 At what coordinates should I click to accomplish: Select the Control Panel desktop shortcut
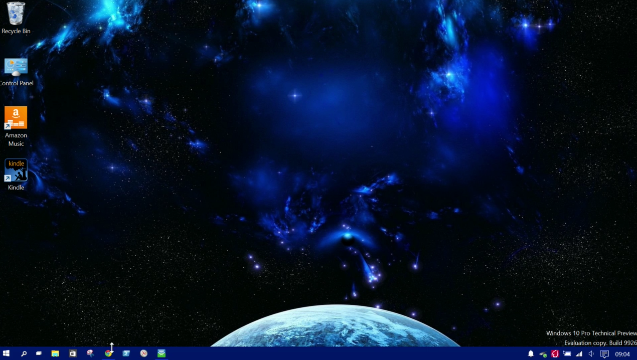[16, 72]
